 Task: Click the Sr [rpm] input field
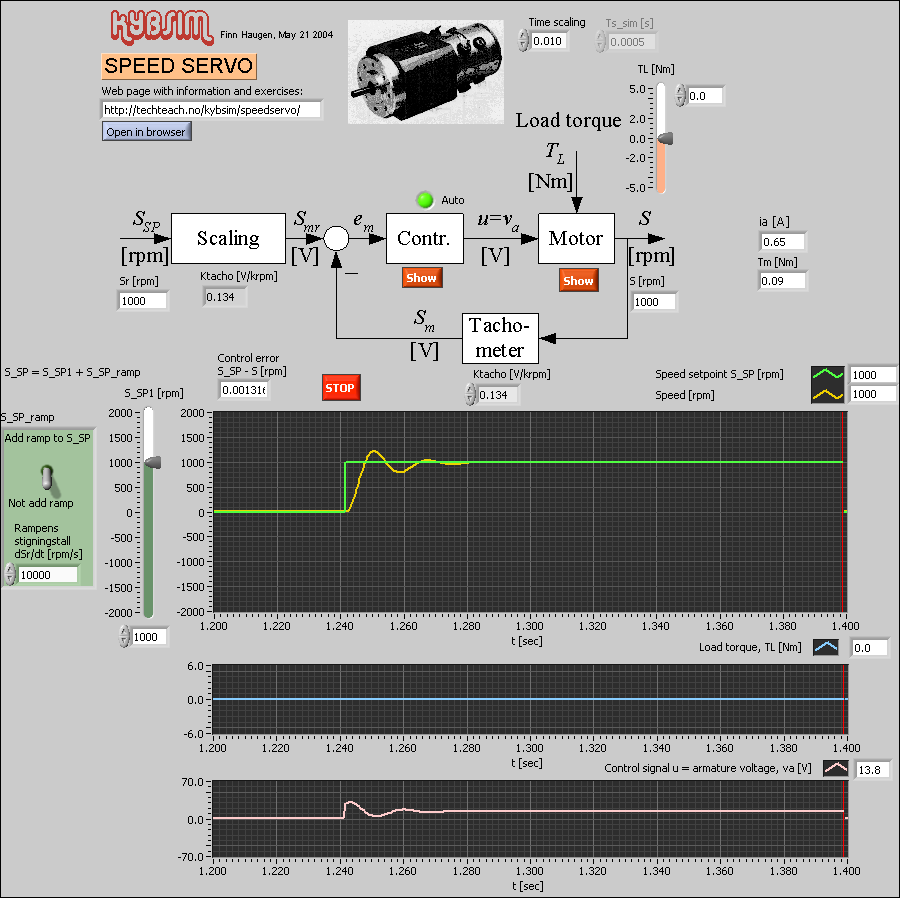[x=143, y=300]
